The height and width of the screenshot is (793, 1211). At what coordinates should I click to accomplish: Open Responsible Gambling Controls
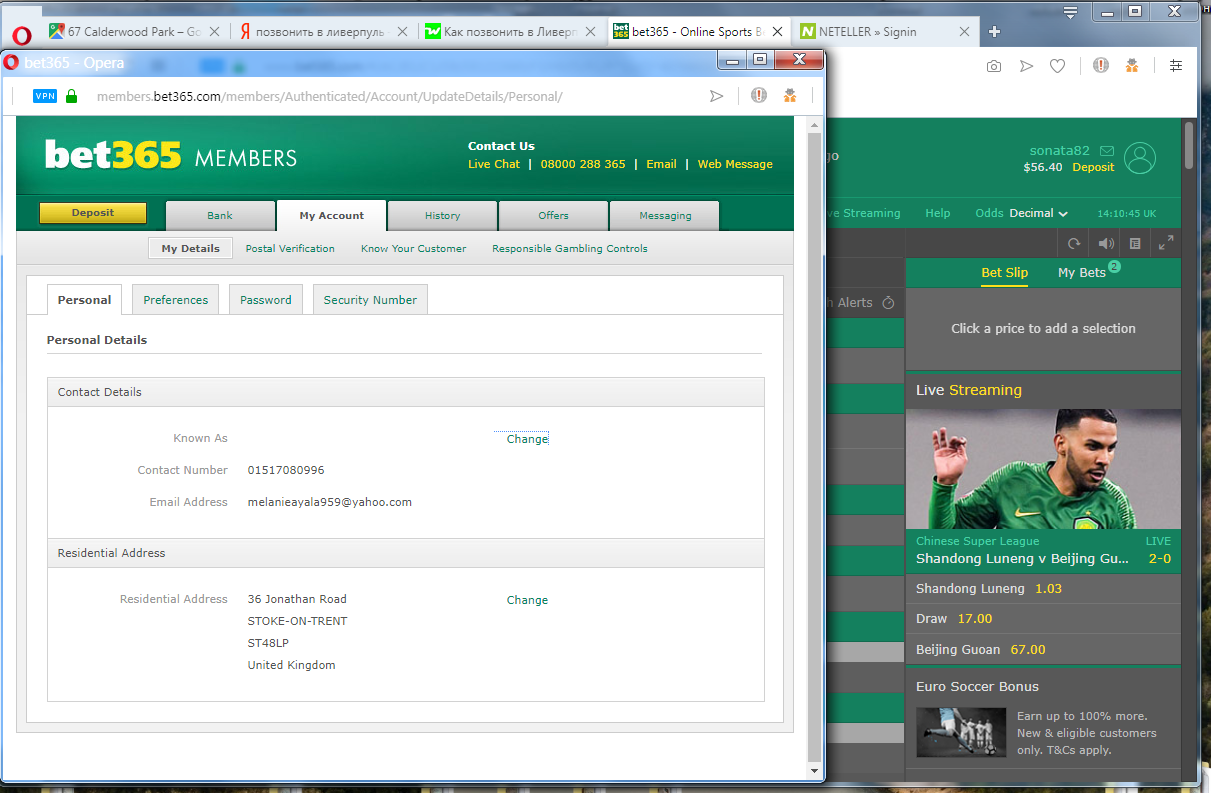[x=570, y=249]
